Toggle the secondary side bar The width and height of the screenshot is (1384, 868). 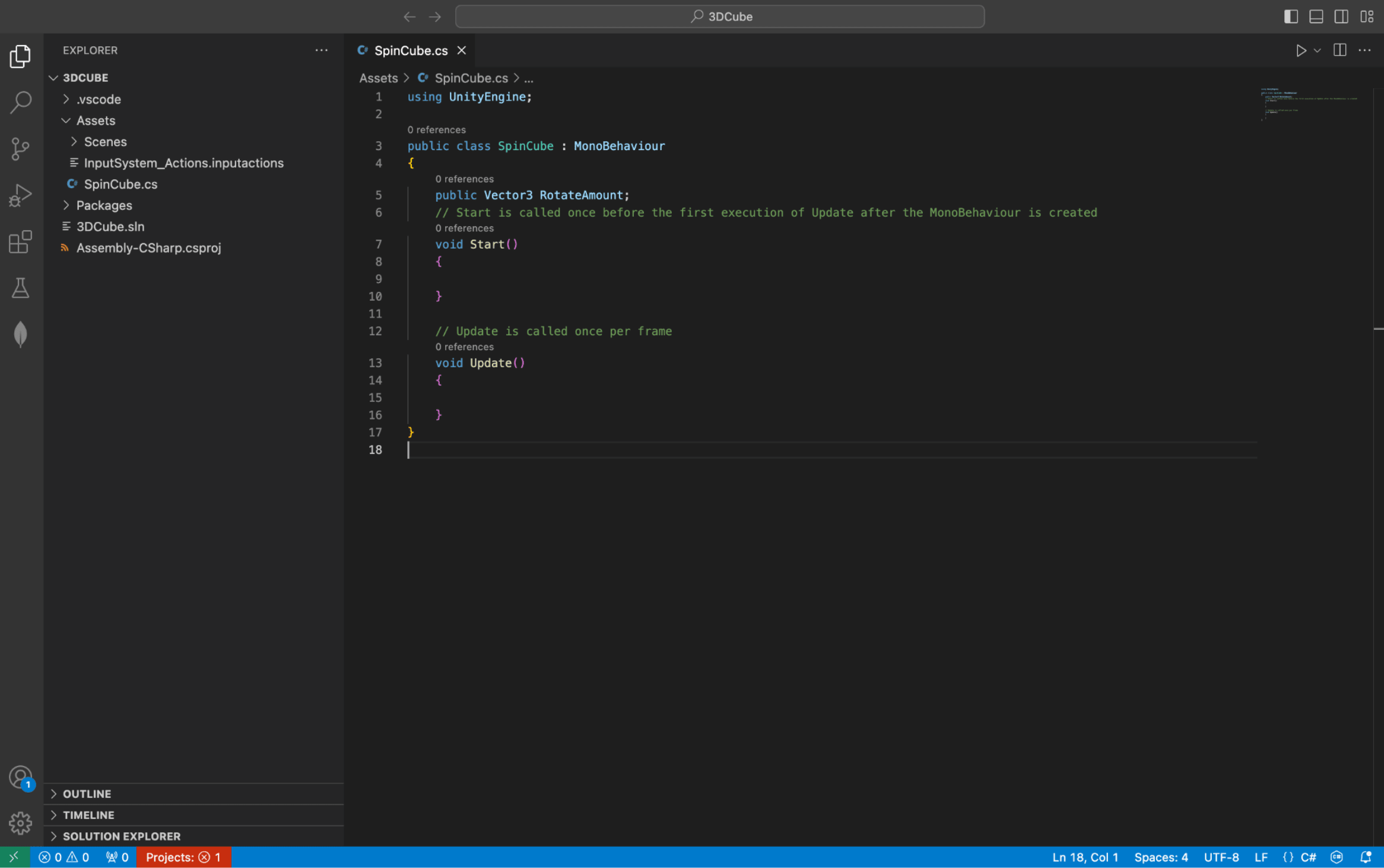(1341, 16)
